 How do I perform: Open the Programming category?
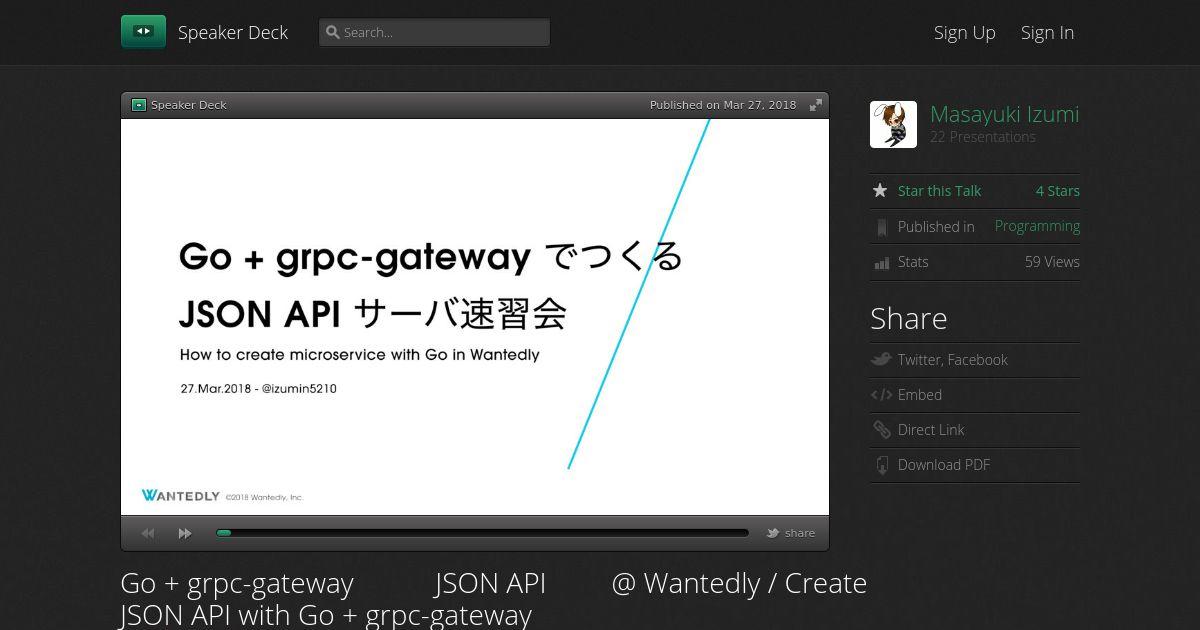click(x=1037, y=226)
